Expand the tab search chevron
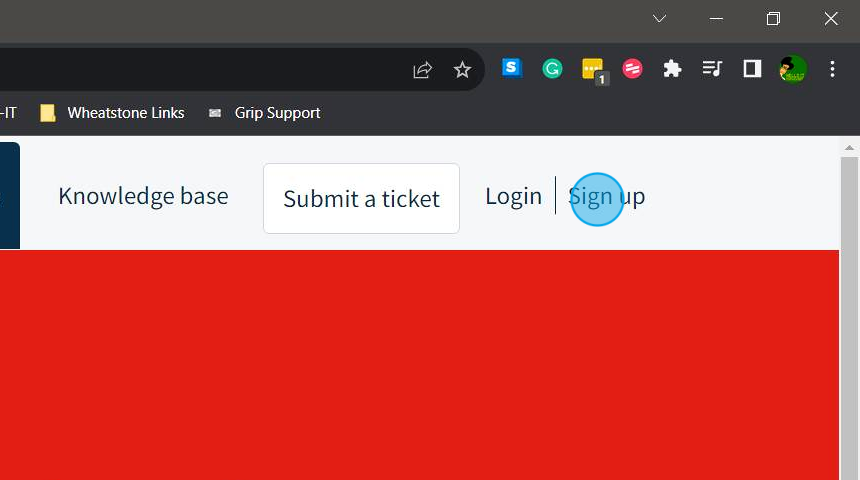Image resolution: width=860 pixels, height=480 pixels. click(x=659, y=19)
